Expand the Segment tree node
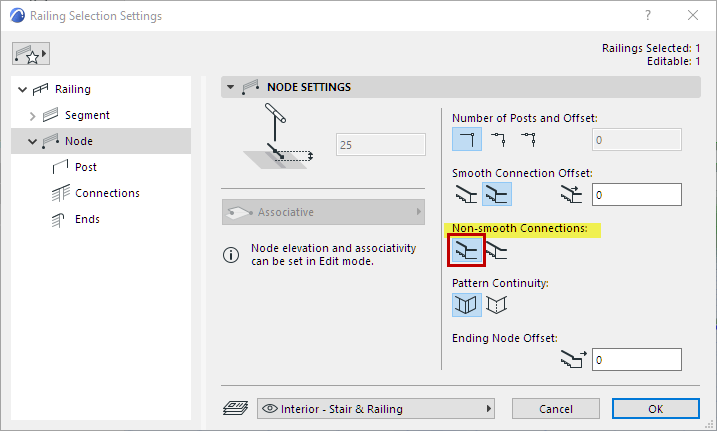717x431 pixels. (32, 115)
